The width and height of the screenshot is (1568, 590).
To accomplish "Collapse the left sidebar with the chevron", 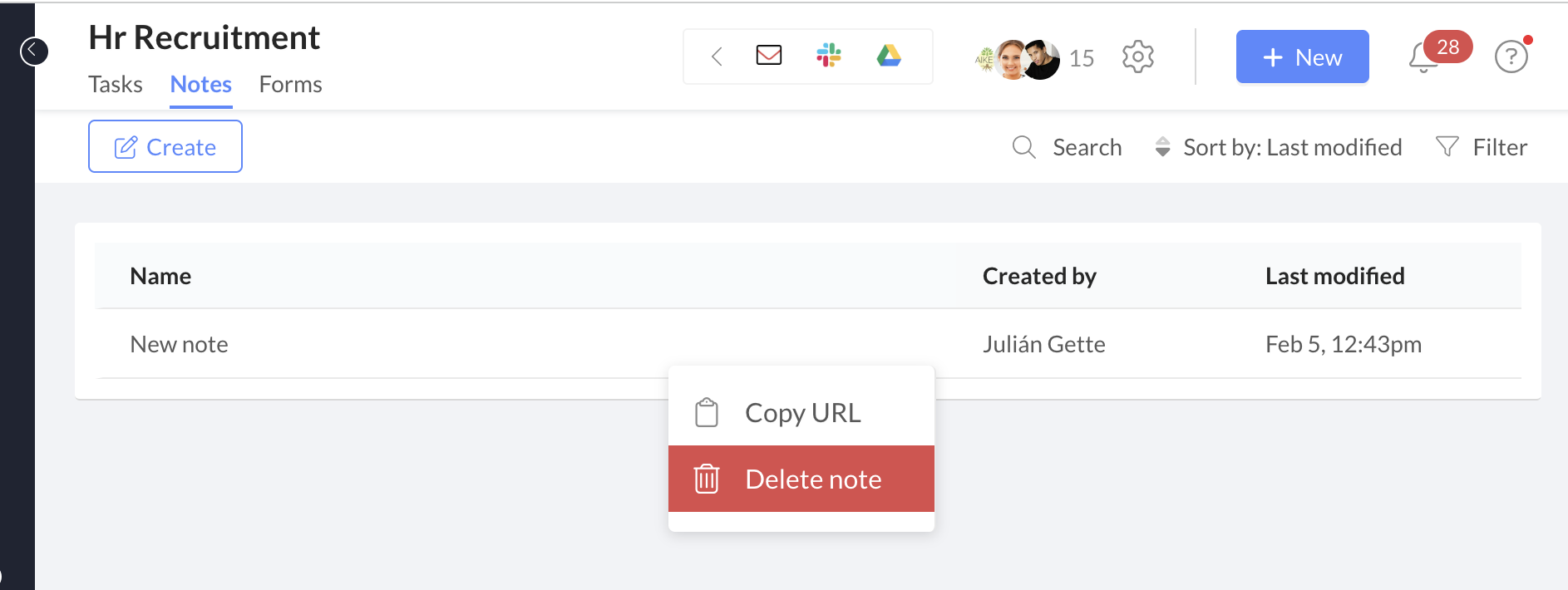I will 34,50.
